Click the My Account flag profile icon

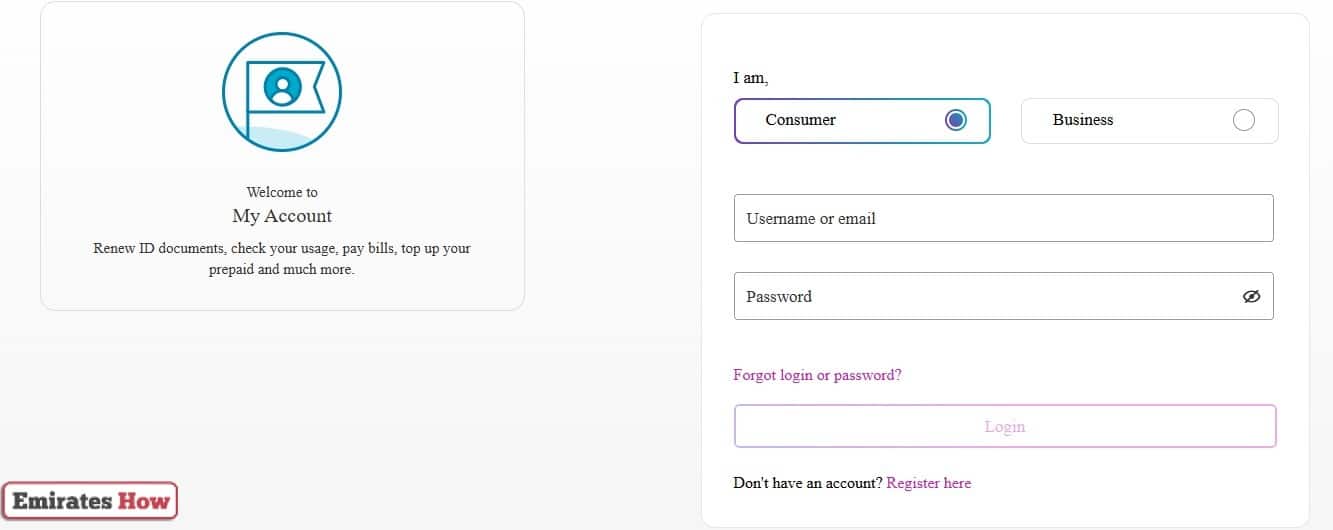click(x=282, y=92)
